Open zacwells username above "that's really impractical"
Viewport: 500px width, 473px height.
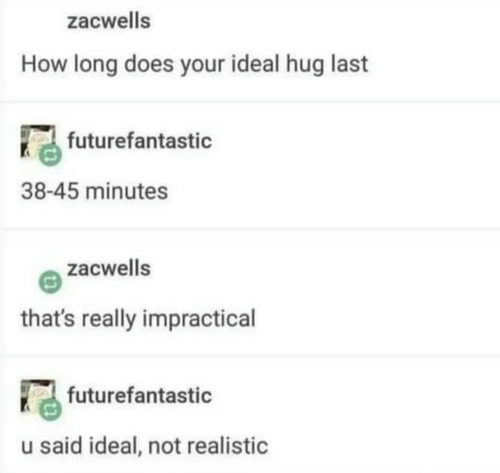(x=109, y=269)
